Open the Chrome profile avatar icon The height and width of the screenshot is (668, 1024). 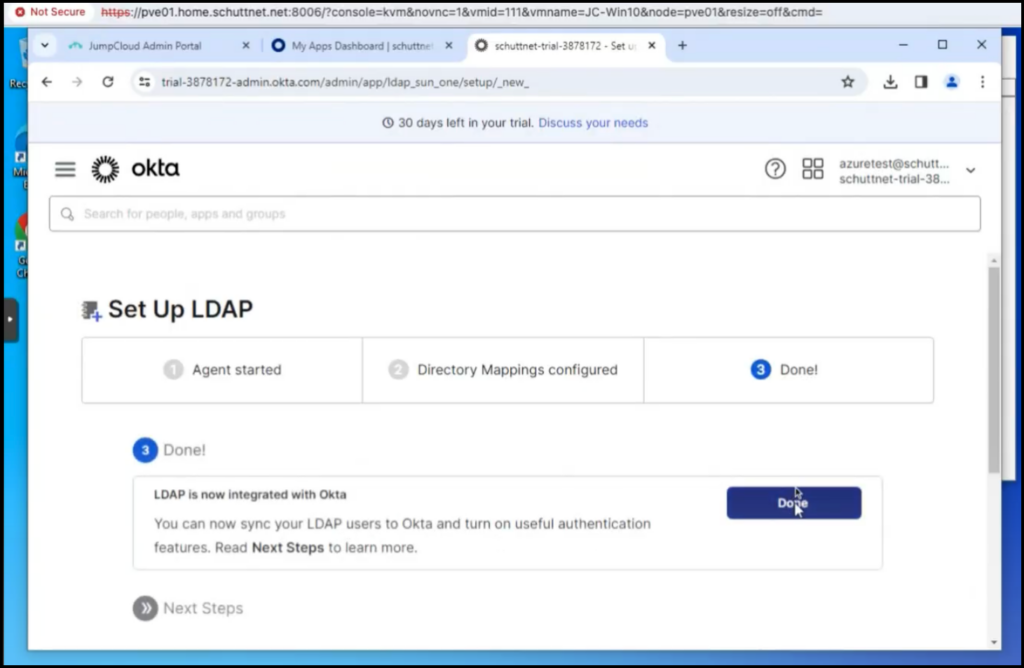(952, 82)
